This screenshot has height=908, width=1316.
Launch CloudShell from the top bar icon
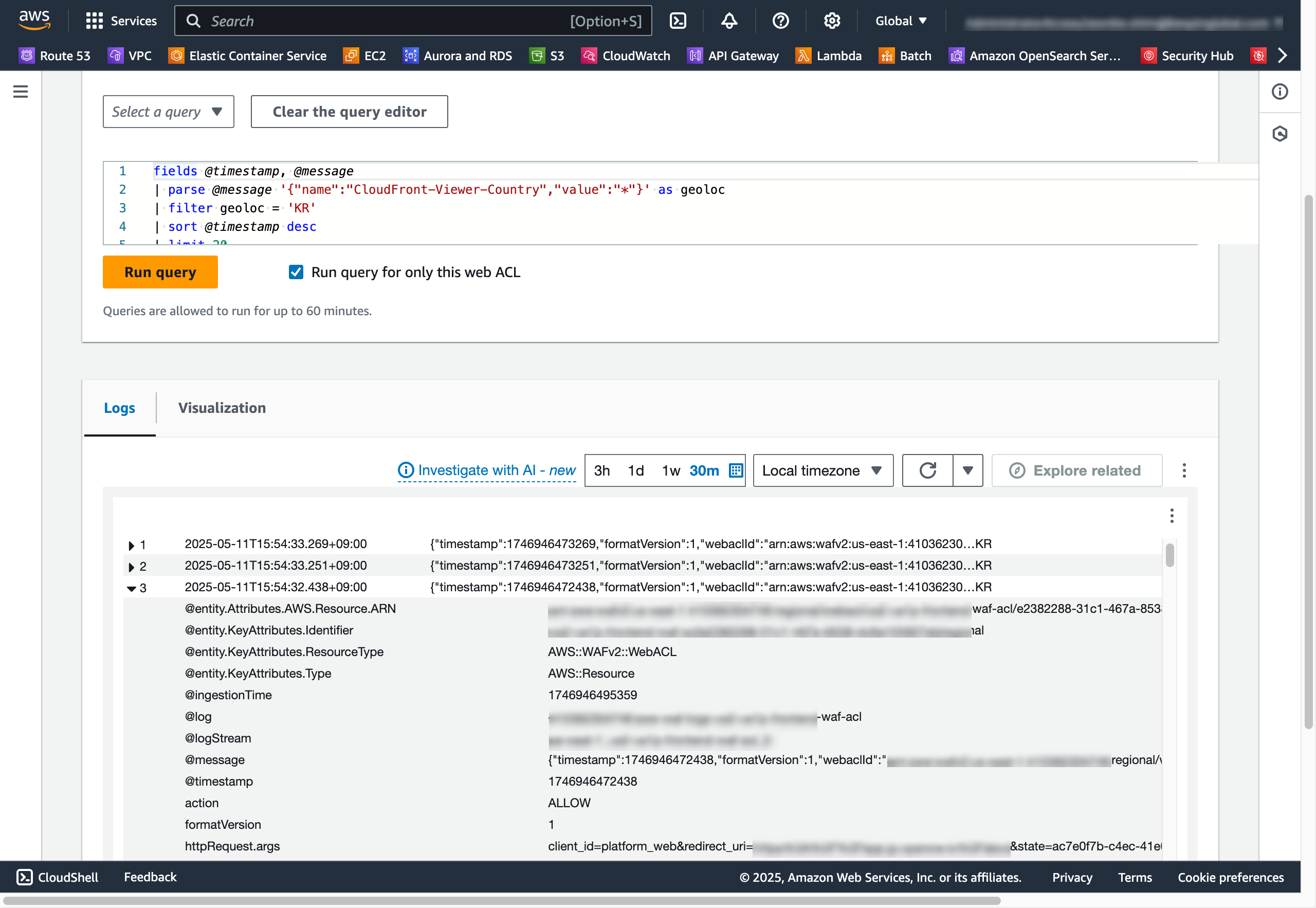coord(678,21)
